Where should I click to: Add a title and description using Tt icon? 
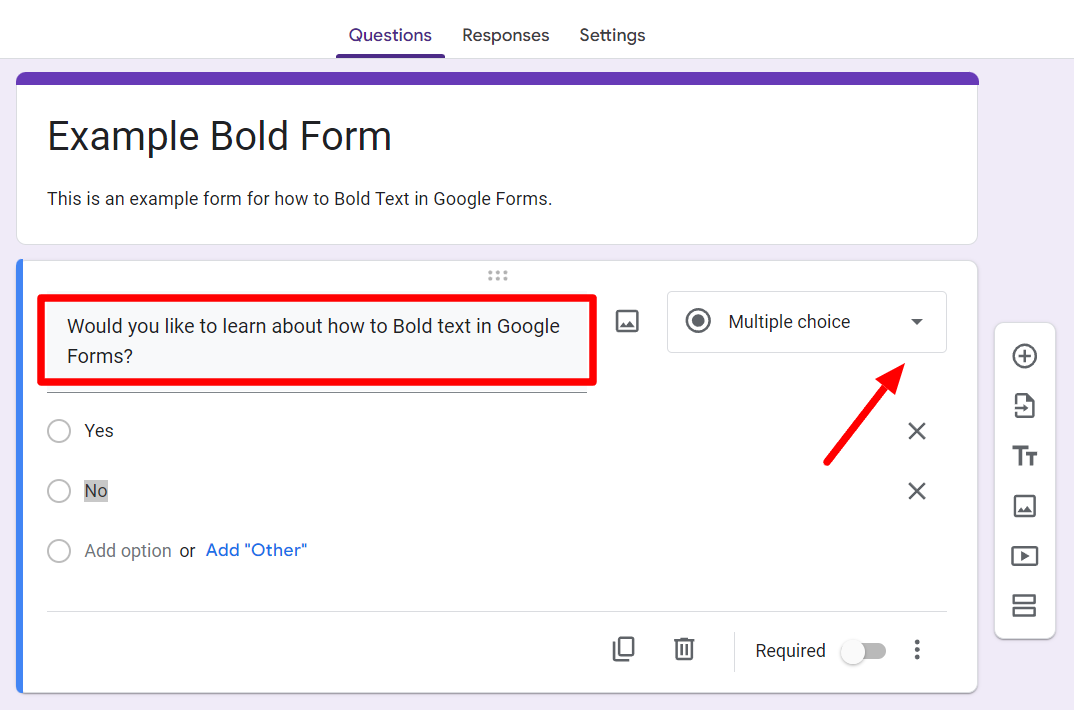[1024, 456]
